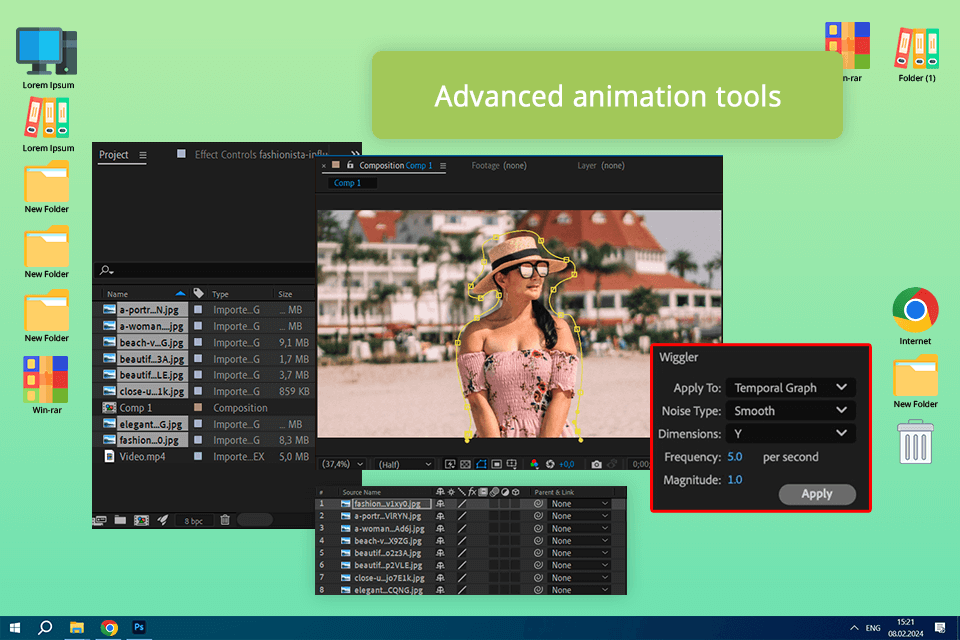Toggle quality switch on a-woman layer
Image resolution: width=960 pixels, height=640 pixels.
pos(462,529)
